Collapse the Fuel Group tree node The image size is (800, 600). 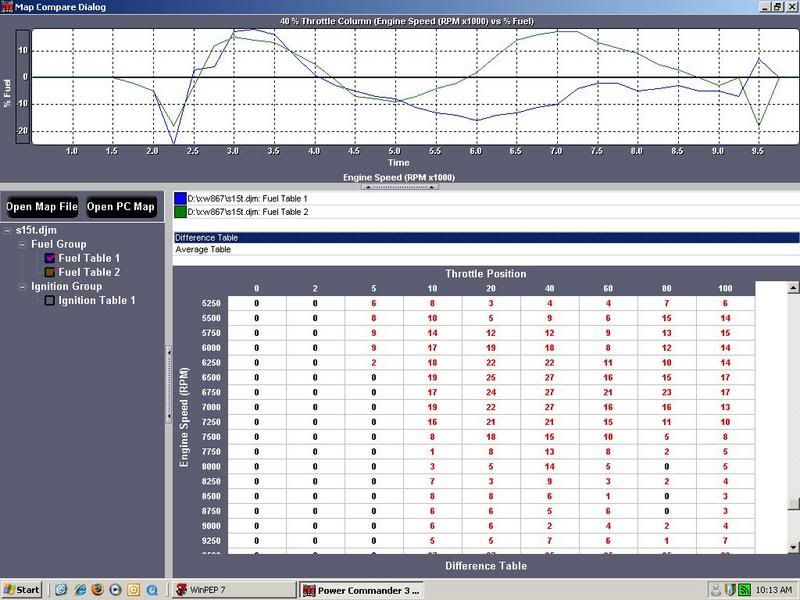pos(22,244)
